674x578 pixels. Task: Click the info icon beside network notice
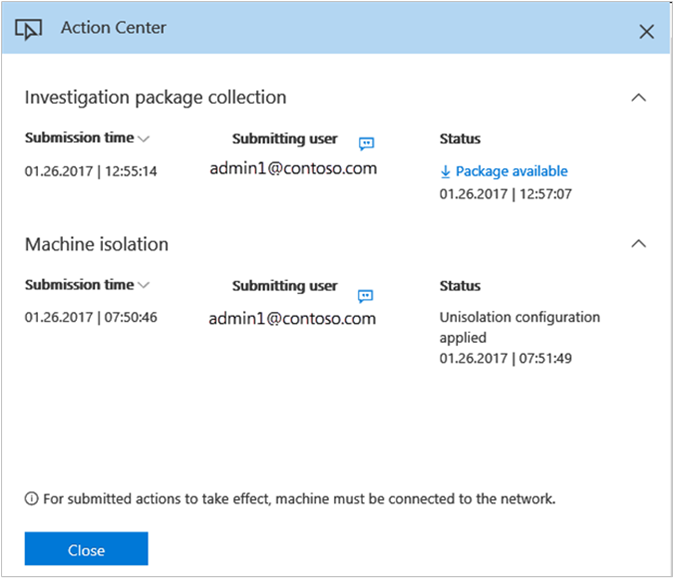(x=31, y=498)
